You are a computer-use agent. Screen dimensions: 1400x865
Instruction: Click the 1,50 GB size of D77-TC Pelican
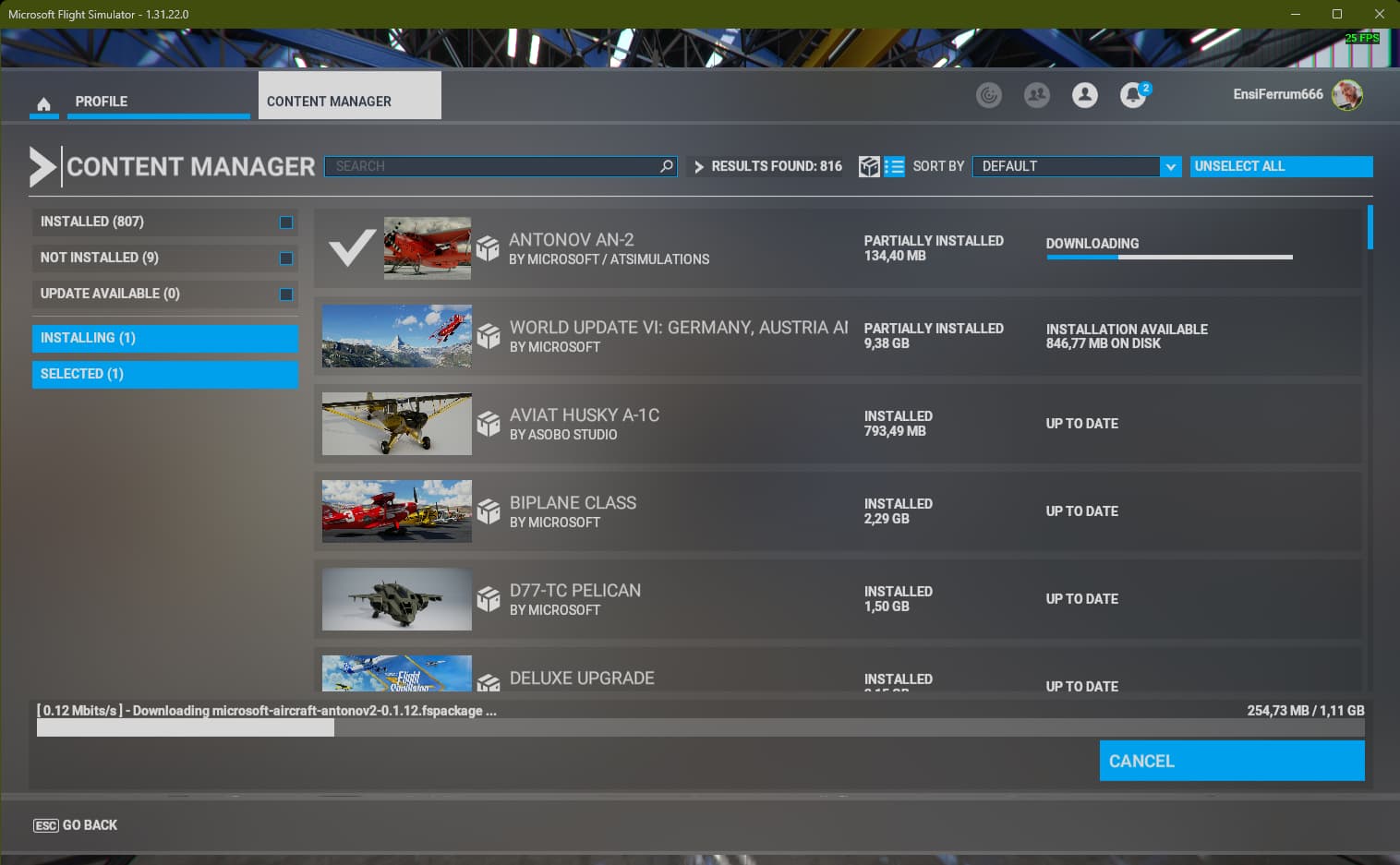[x=887, y=607]
